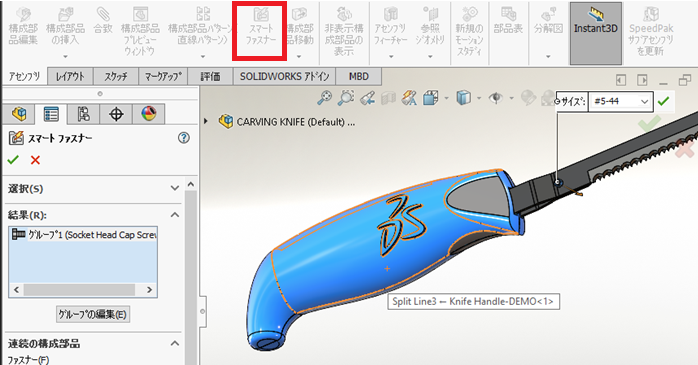Click グループの編集(E) button
The height and width of the screenshot is (365, 698).
click(93, 315)
